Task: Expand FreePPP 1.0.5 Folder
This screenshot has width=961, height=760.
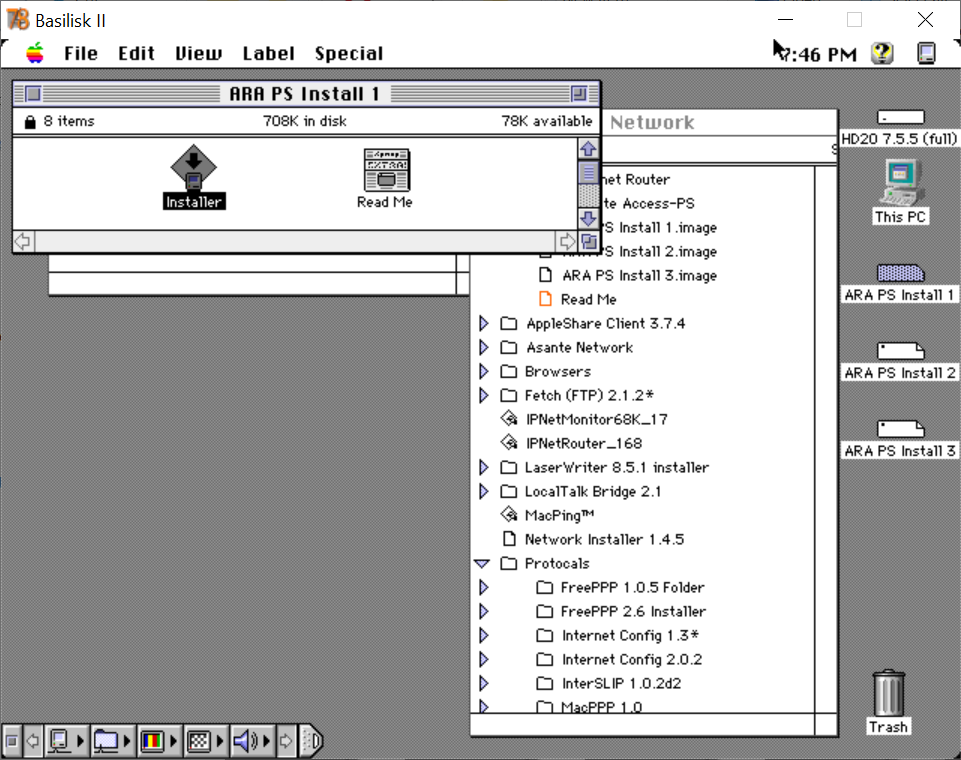Action: coord(484,587)
